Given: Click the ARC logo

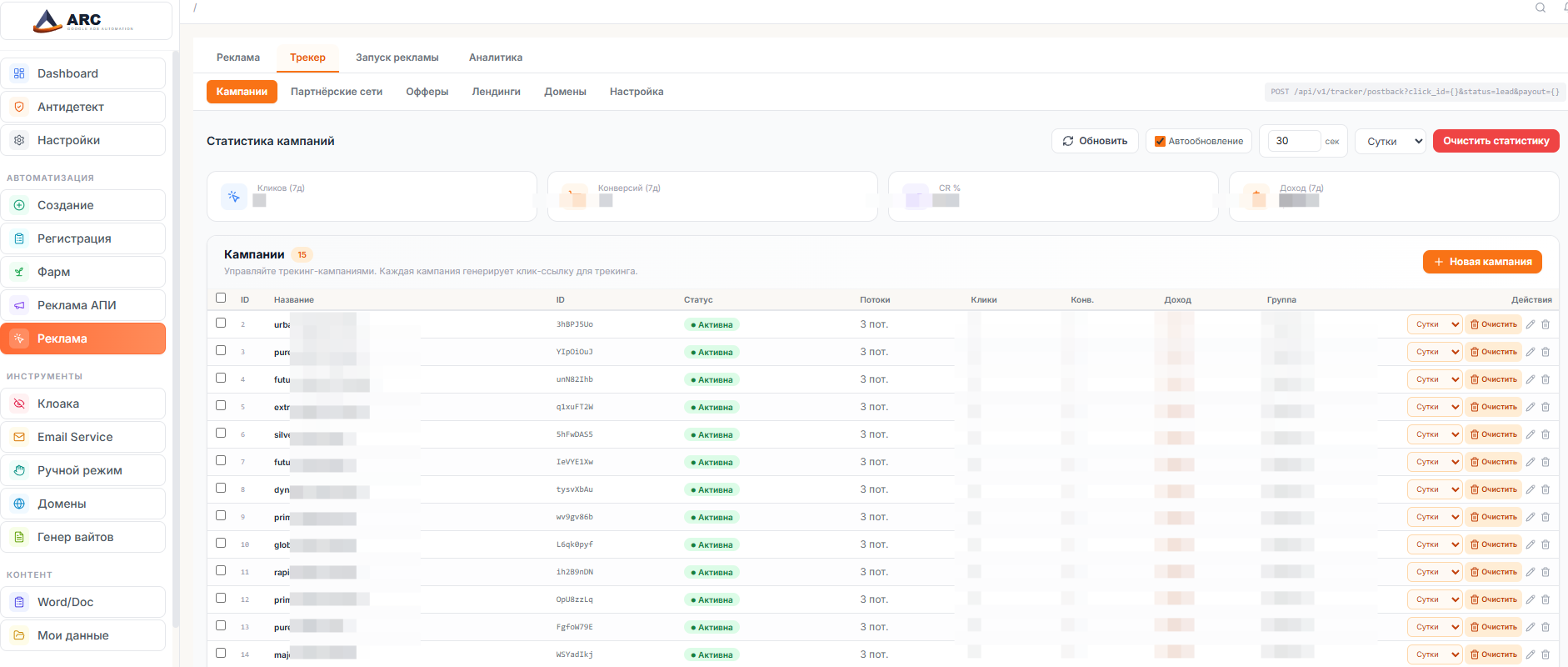Looking at the screenshot, I should (x=85, y=21).
